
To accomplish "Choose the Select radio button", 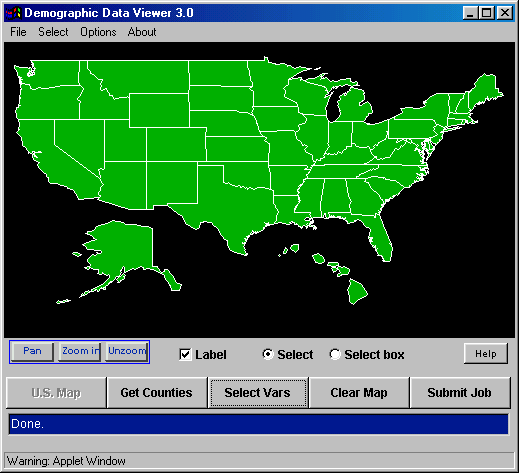I will 268,354.
